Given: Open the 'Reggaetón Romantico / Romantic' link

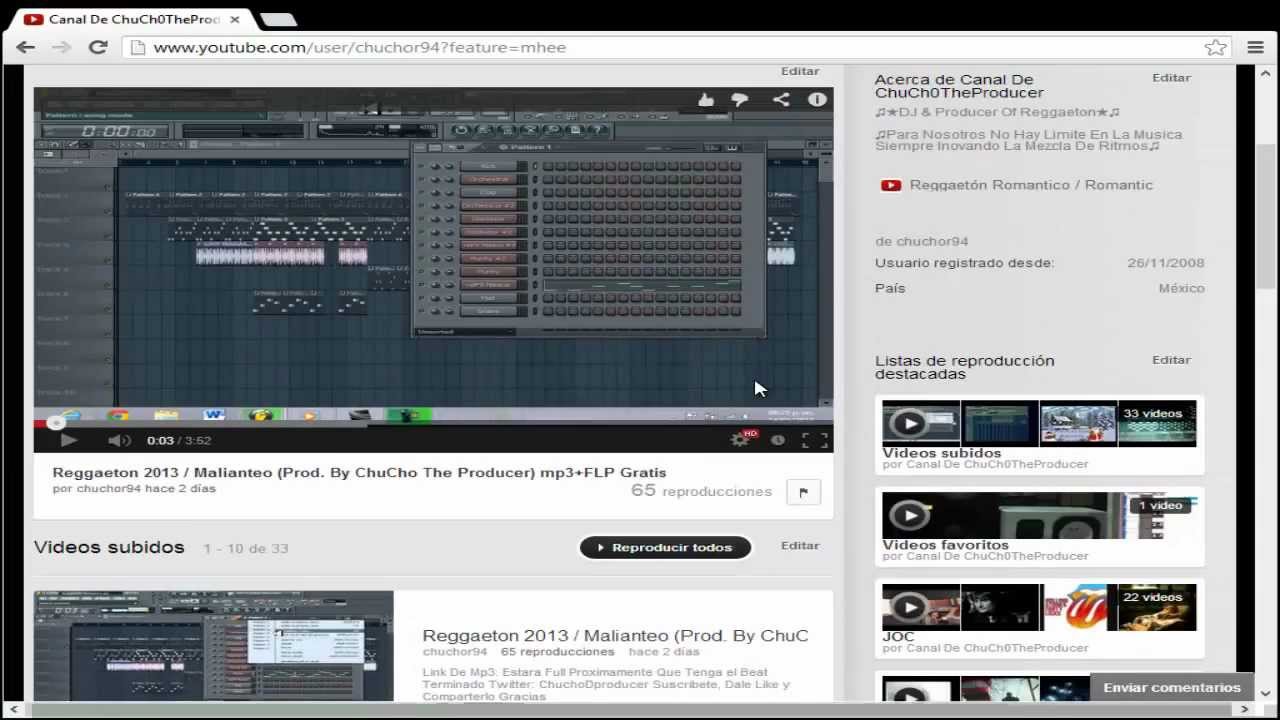Looking at the screenshot, I should click(1031, 185).
